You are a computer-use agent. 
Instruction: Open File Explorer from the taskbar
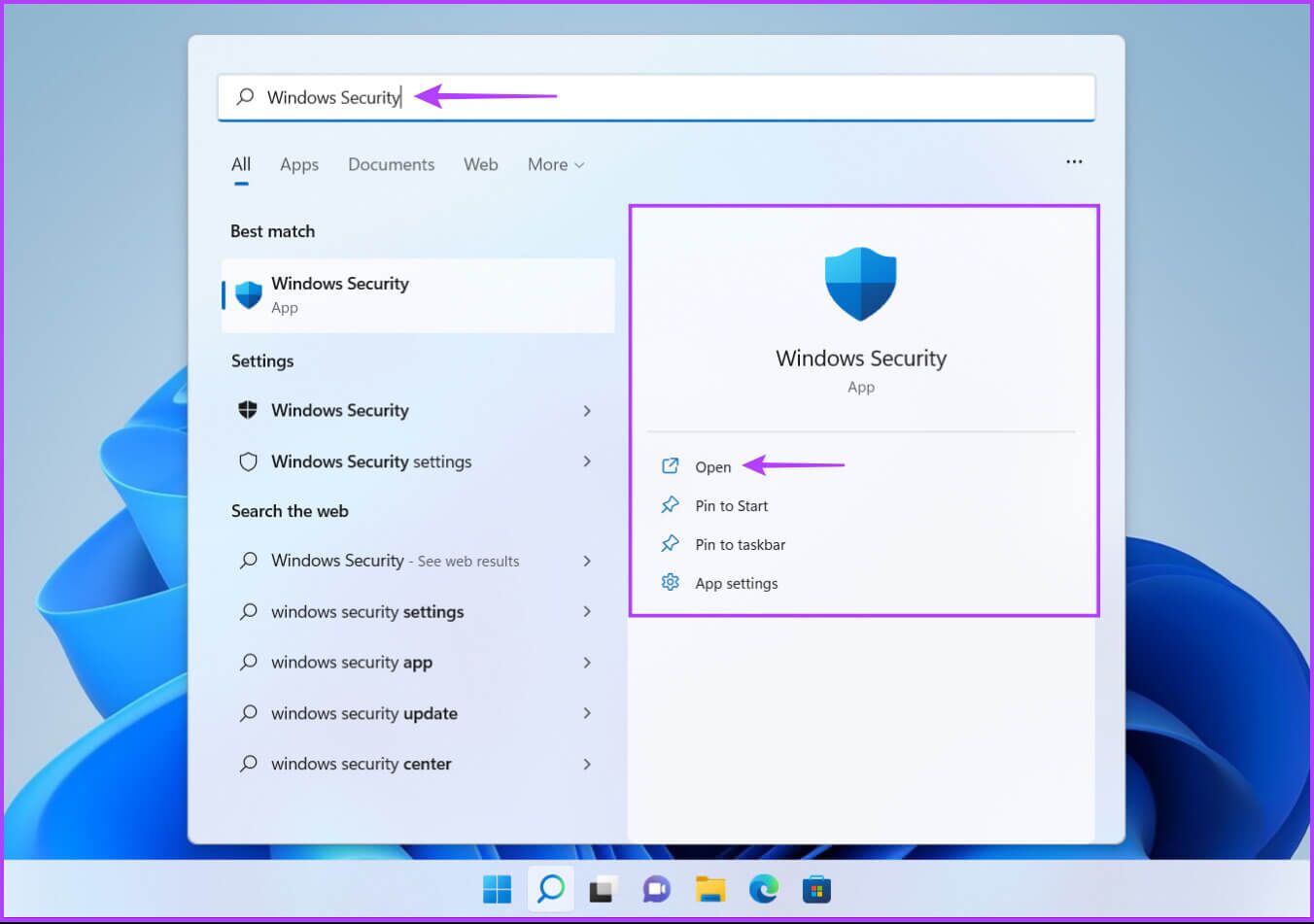click(x=710, y=889)
